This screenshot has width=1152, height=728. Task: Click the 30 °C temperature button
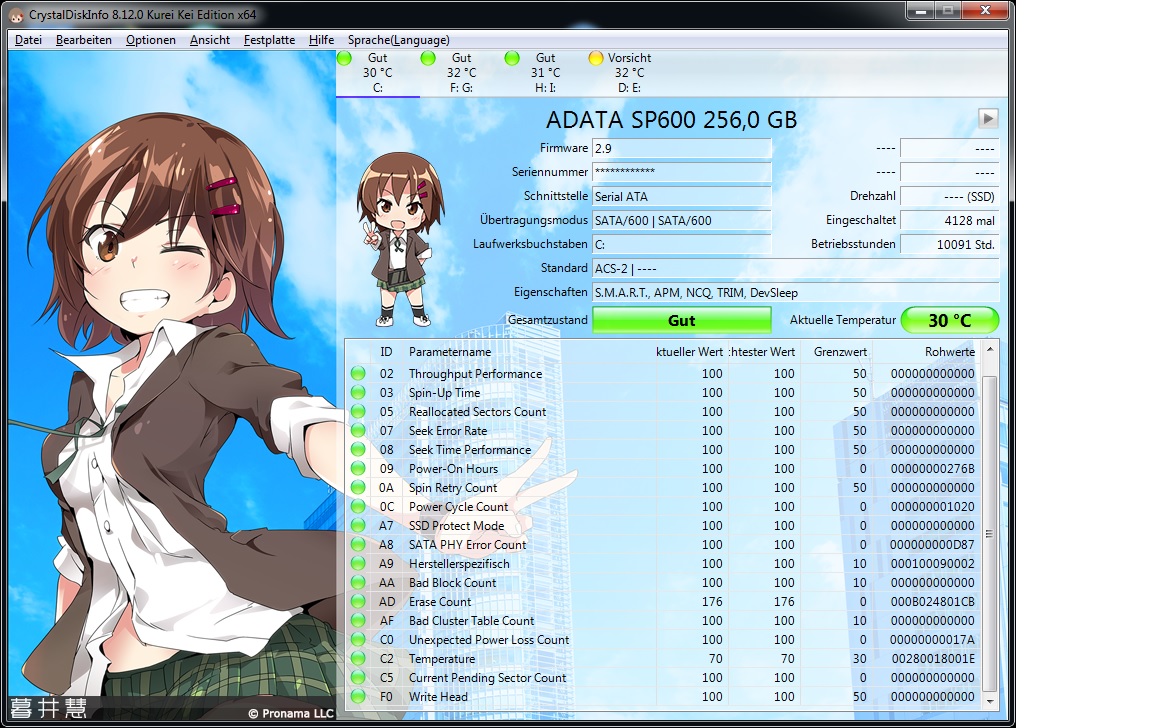pos(950,320)
